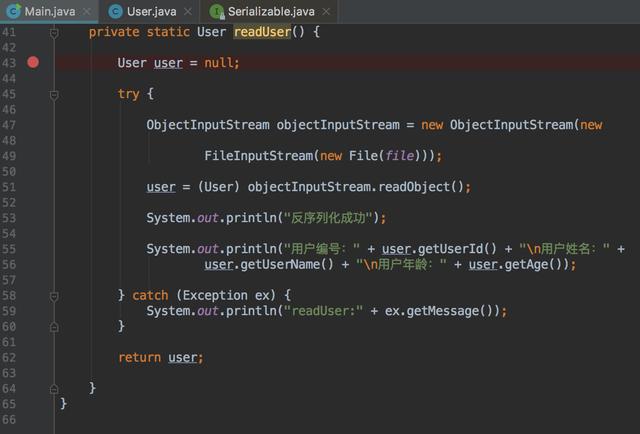Click the Serializable.java interface icon

coord(216,12)
